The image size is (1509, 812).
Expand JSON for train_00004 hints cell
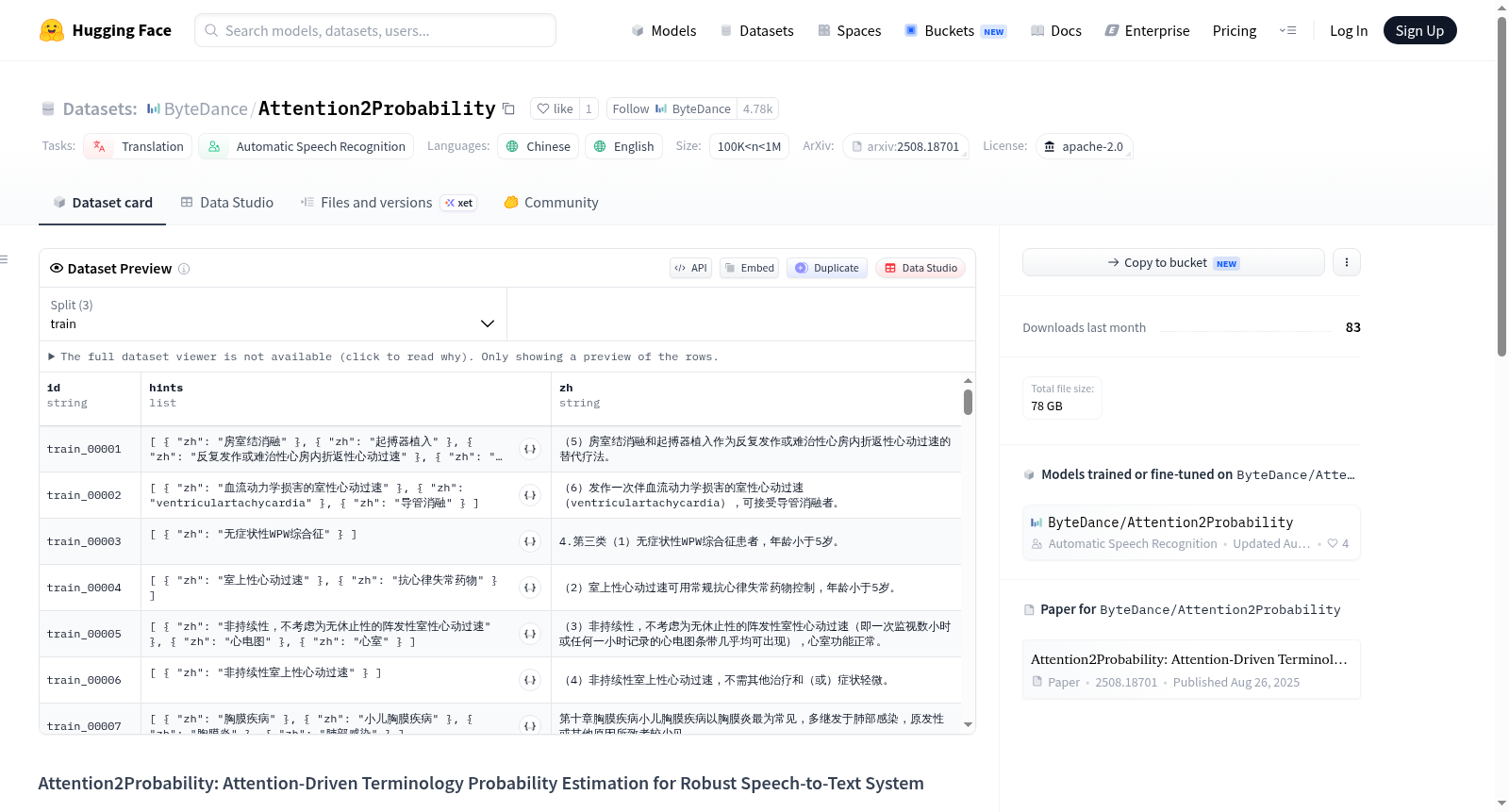click(x=530, y=588)
